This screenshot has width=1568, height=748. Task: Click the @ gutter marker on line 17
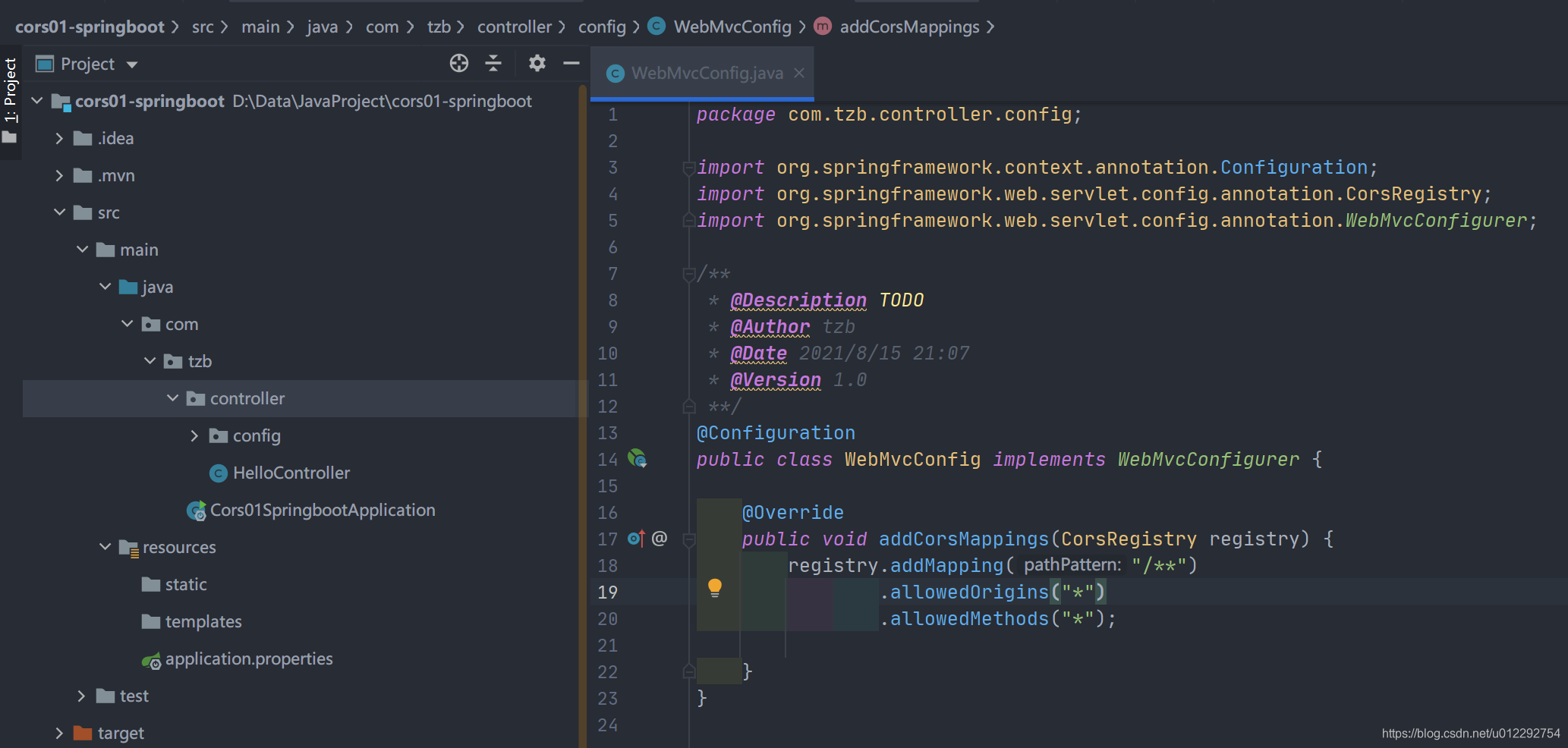coord(660,538)
